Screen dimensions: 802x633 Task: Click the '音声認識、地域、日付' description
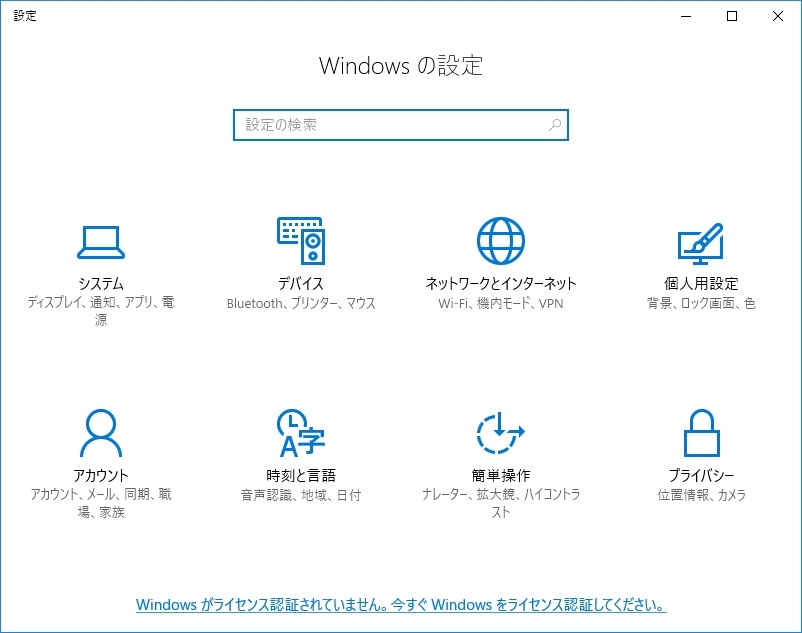[301, 495]
